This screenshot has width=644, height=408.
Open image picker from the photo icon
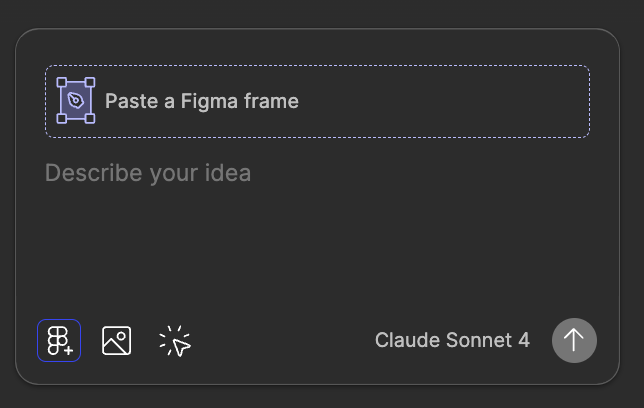[x=117, y=341]
